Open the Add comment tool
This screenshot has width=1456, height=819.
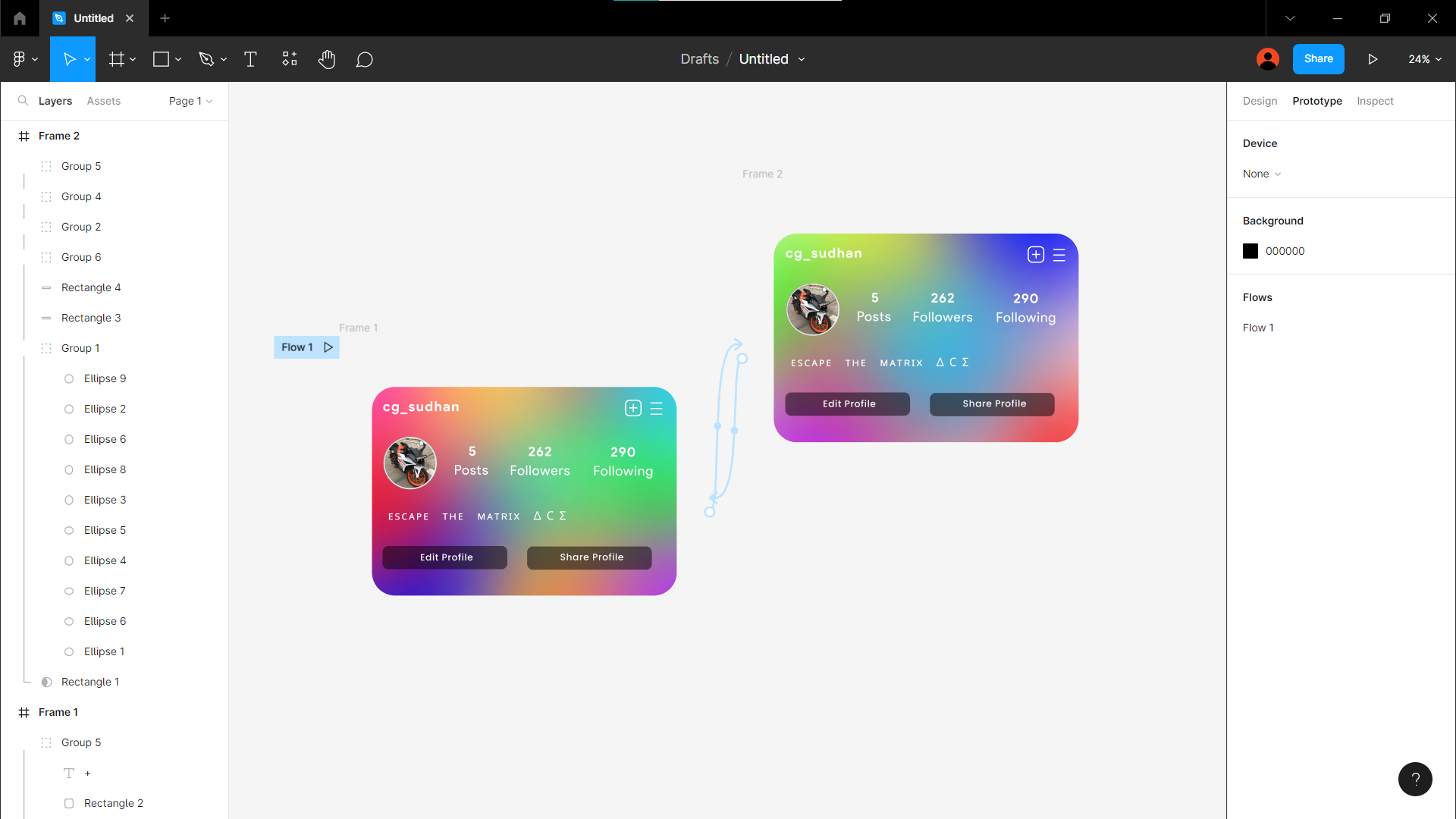(x=365, y=58)
